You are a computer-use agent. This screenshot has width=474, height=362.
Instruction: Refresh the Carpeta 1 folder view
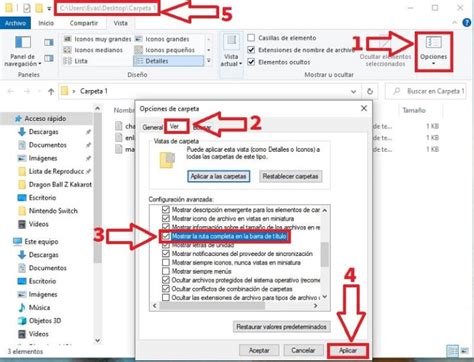[x=370, y=91]
